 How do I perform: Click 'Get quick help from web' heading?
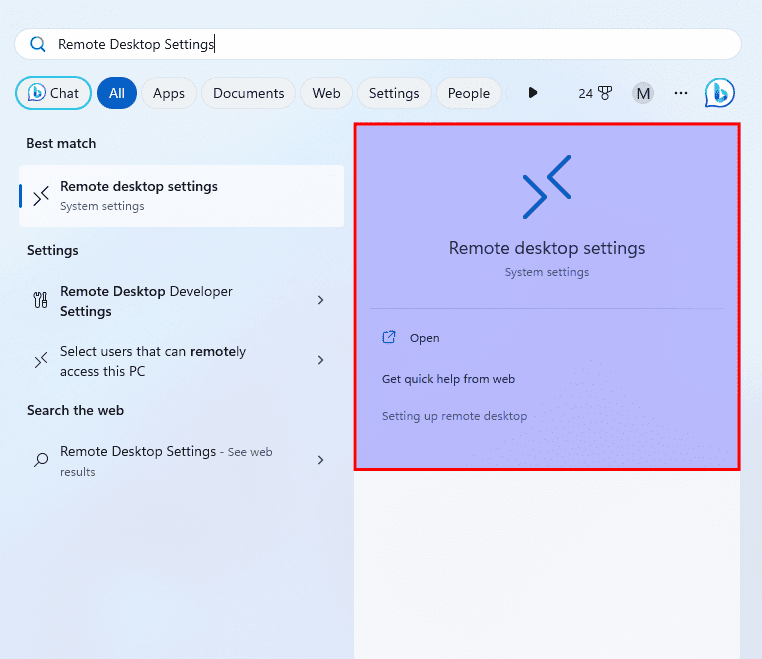tap(448, 379)
